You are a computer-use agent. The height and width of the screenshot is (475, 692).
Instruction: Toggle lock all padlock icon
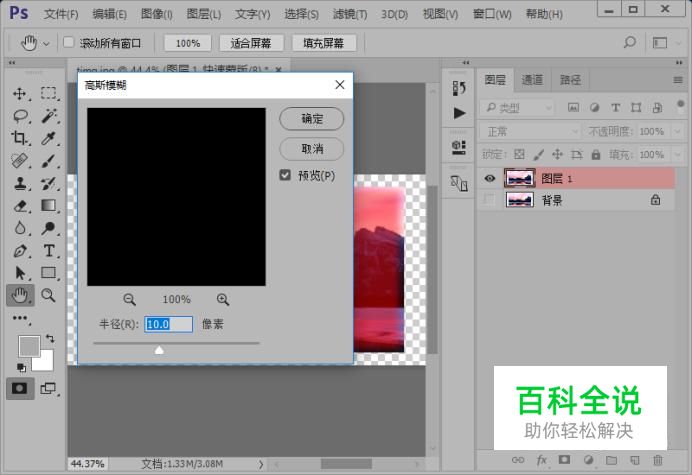coord(596,154)
